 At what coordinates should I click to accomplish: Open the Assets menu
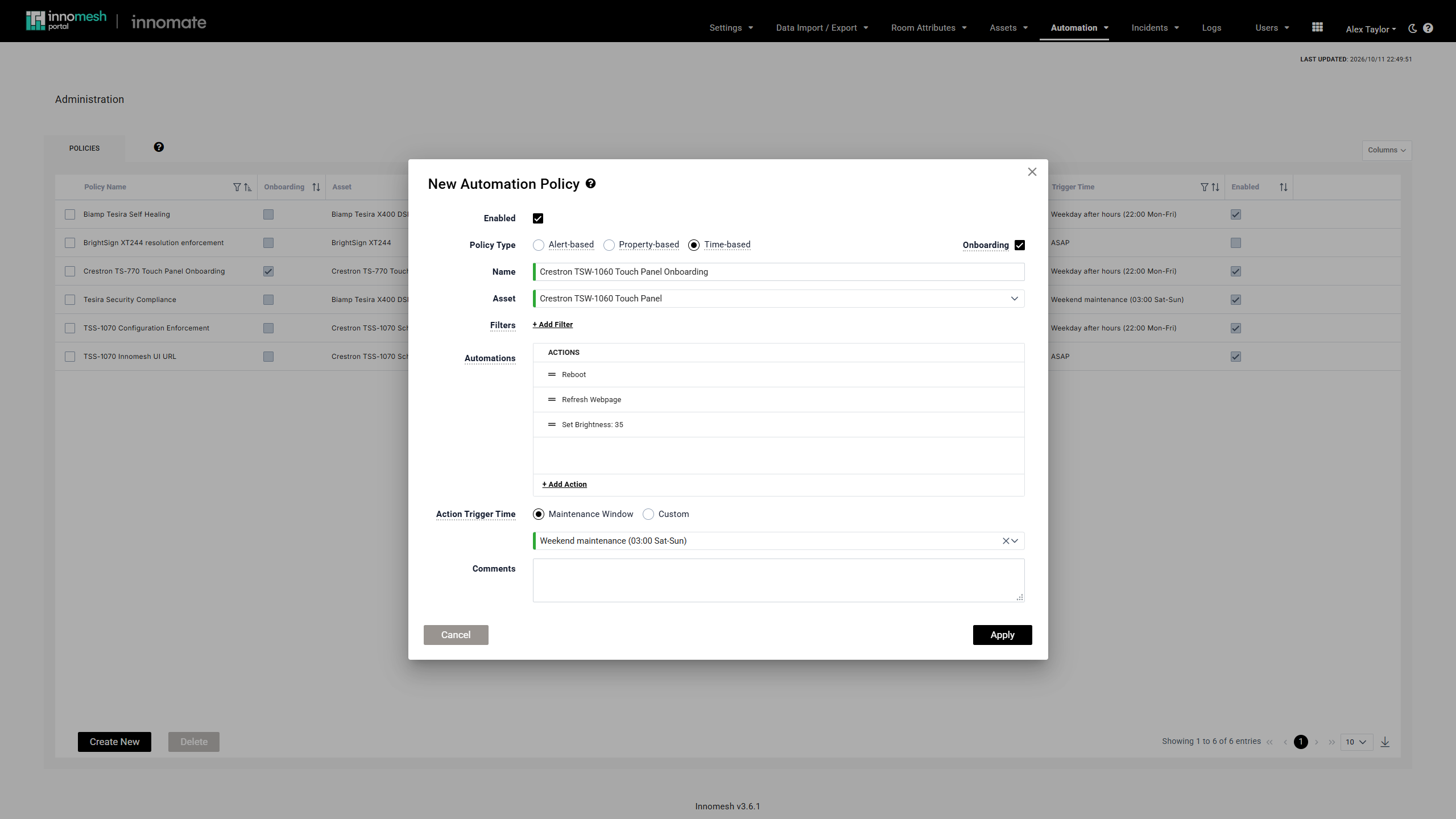click(1008, 28)
